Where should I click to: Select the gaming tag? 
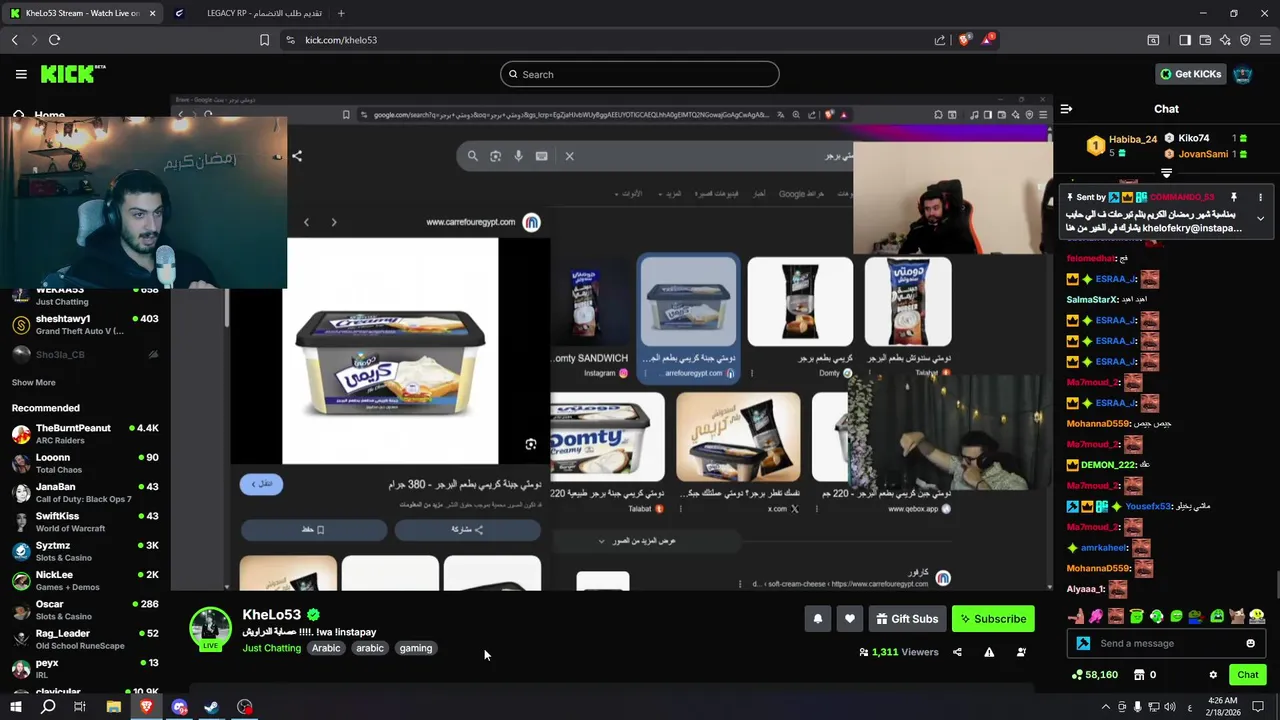[416, 648]
